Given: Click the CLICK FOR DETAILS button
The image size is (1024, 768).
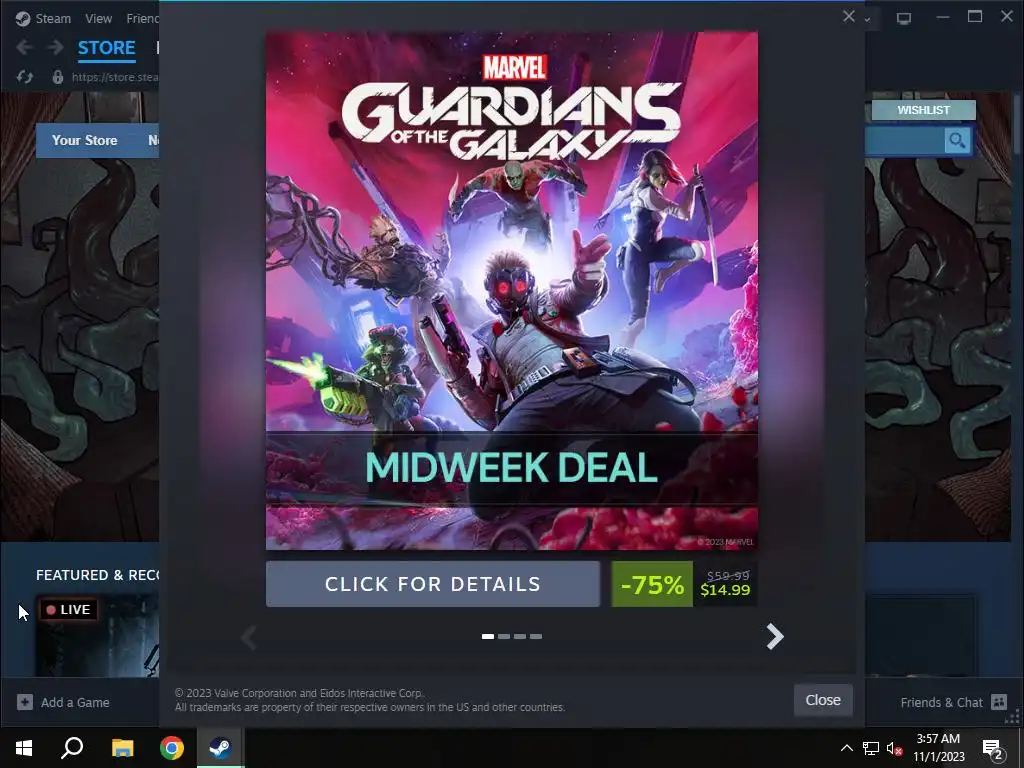Looking at the screenshot, I should coord(433,584).
